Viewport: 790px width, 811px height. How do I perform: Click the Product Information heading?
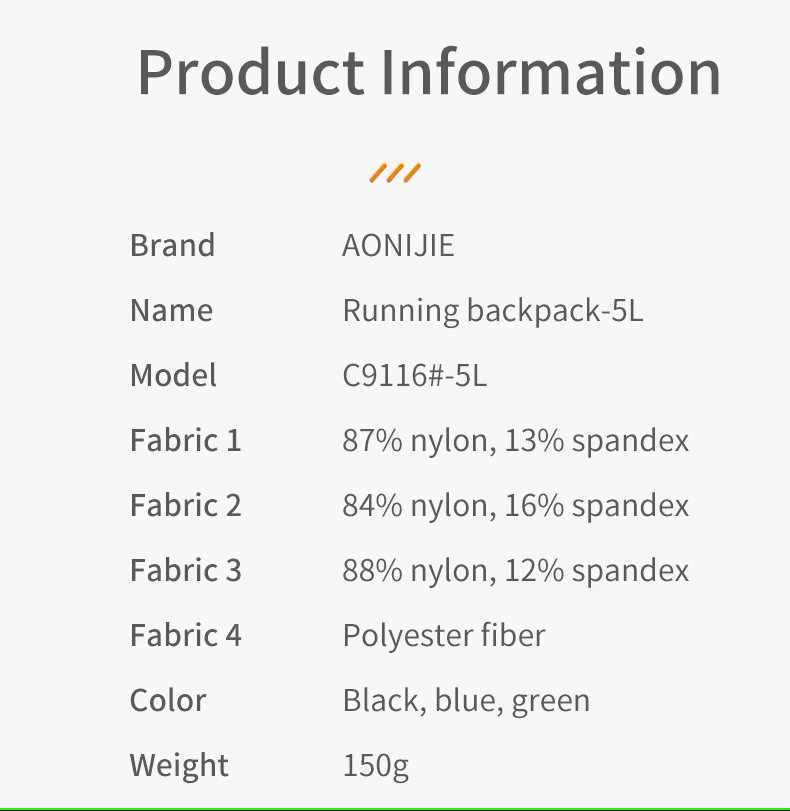(x=429, y=72)
